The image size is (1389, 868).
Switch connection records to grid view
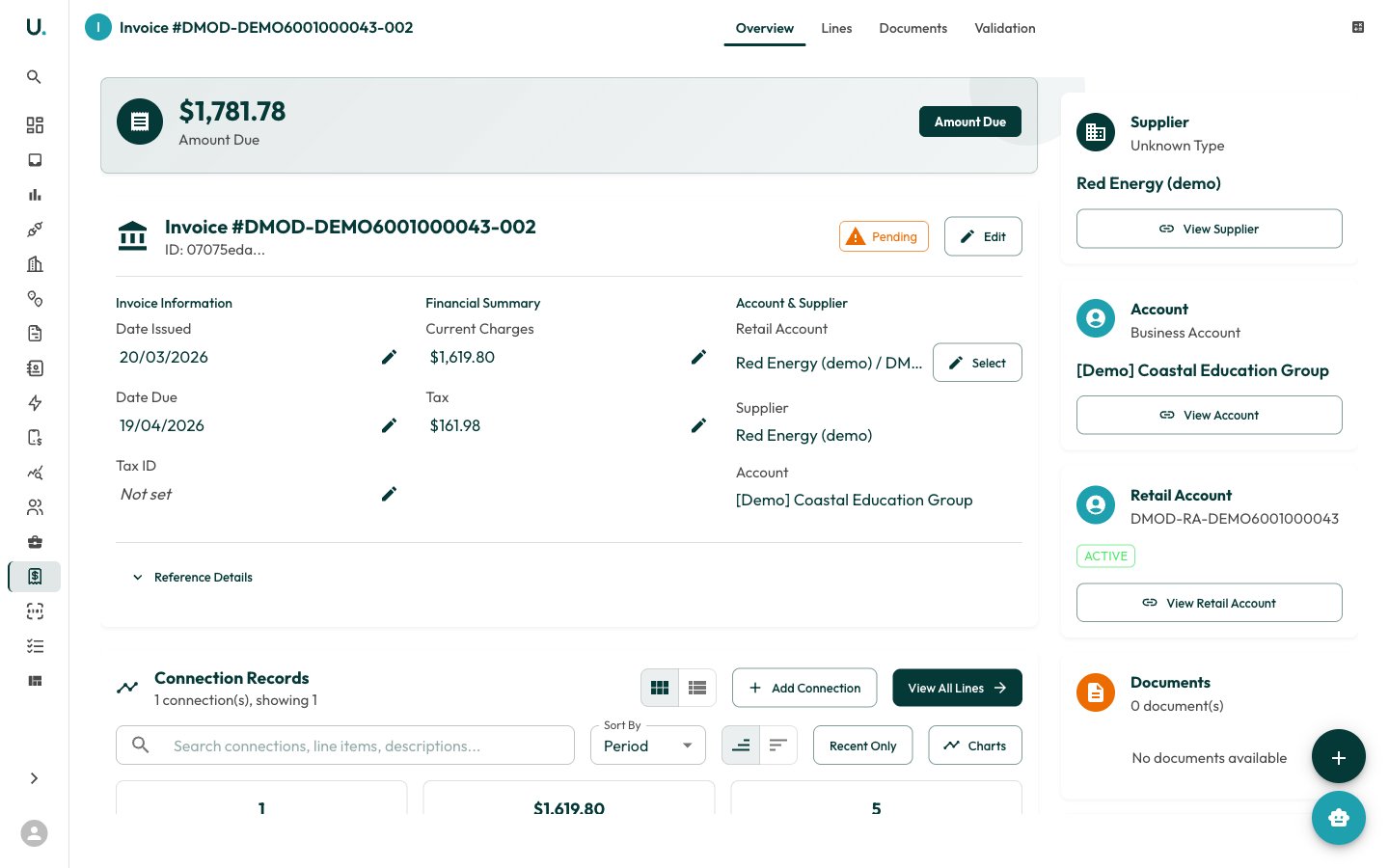pos(660,688)
